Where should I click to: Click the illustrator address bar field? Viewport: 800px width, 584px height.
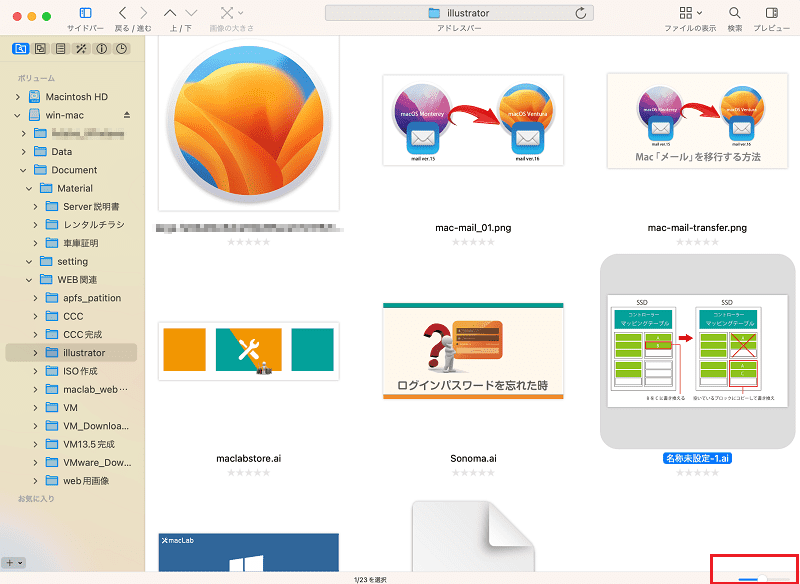pyautogui.click(x=459, y=13)
